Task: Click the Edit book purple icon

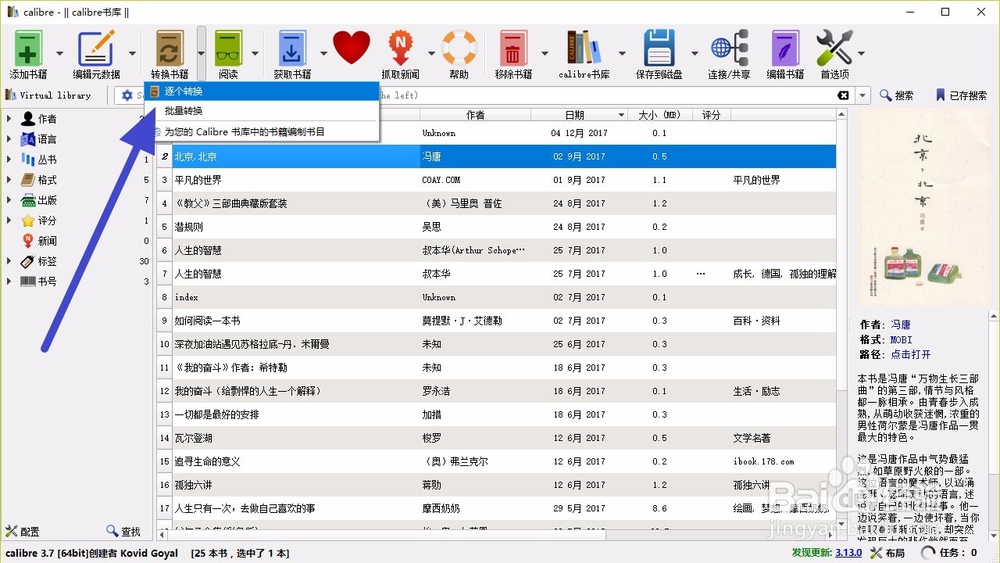Action: point(785,48)
